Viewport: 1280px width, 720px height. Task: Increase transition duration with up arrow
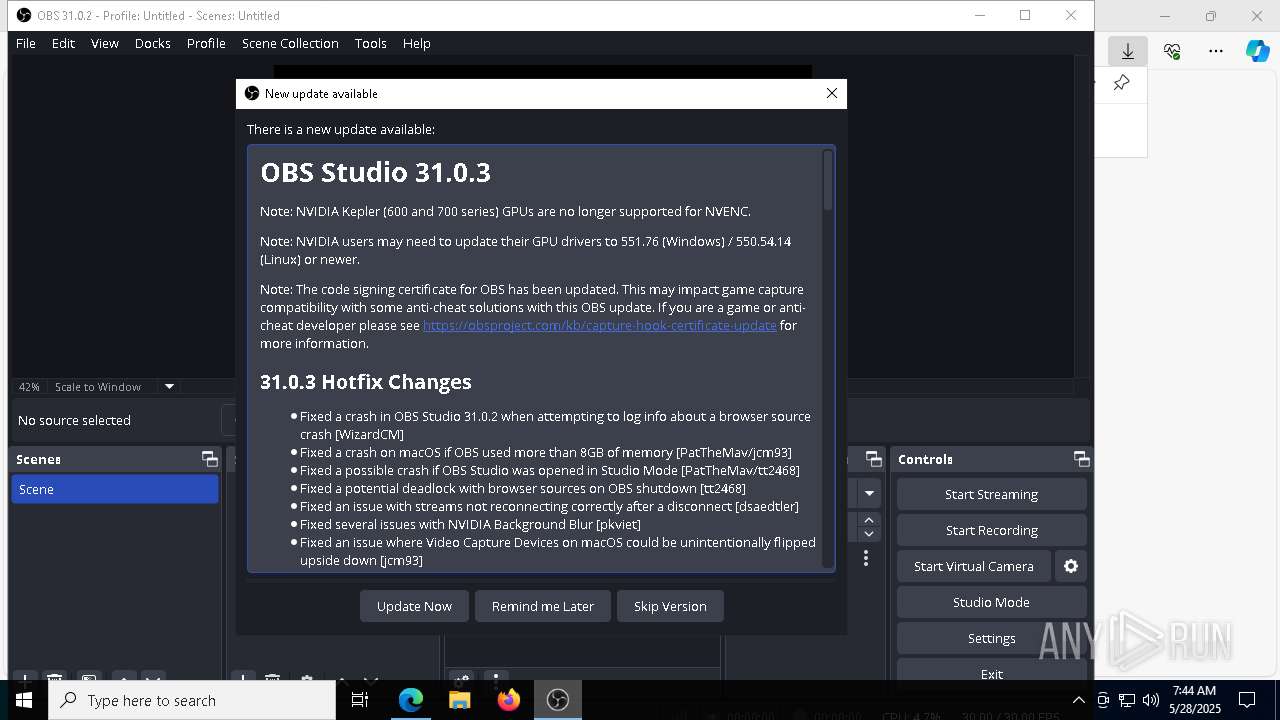pos(869,520)
